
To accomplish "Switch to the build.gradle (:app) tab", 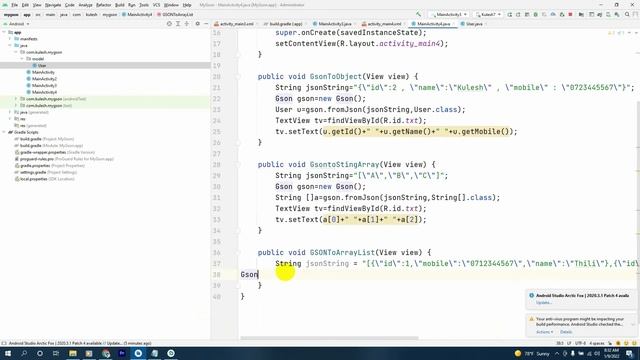I will click(285, 24).
